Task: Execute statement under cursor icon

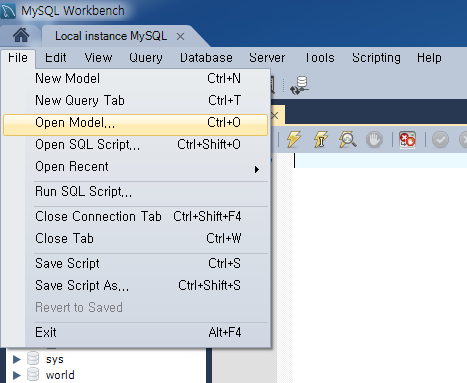Action: (320, 139)
